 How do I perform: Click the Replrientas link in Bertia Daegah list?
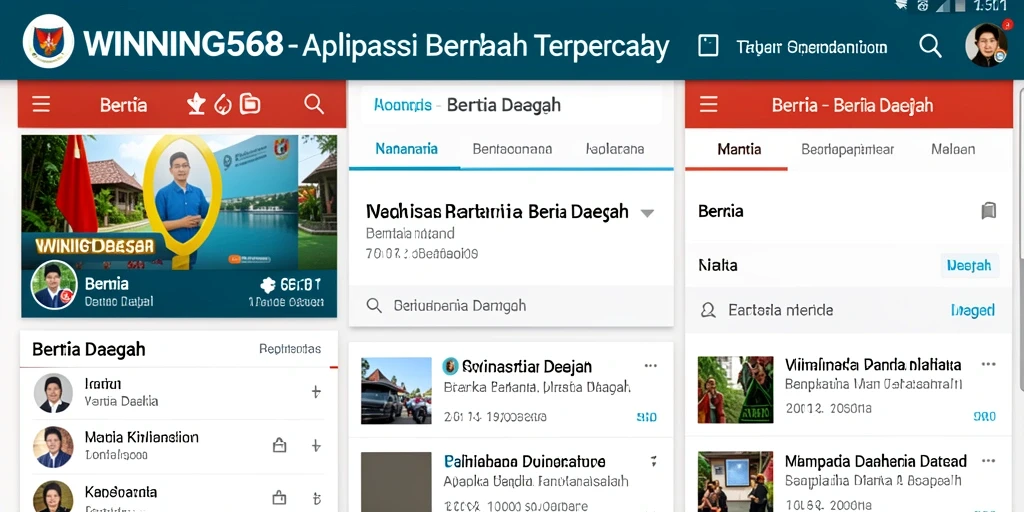click(290, 349)
